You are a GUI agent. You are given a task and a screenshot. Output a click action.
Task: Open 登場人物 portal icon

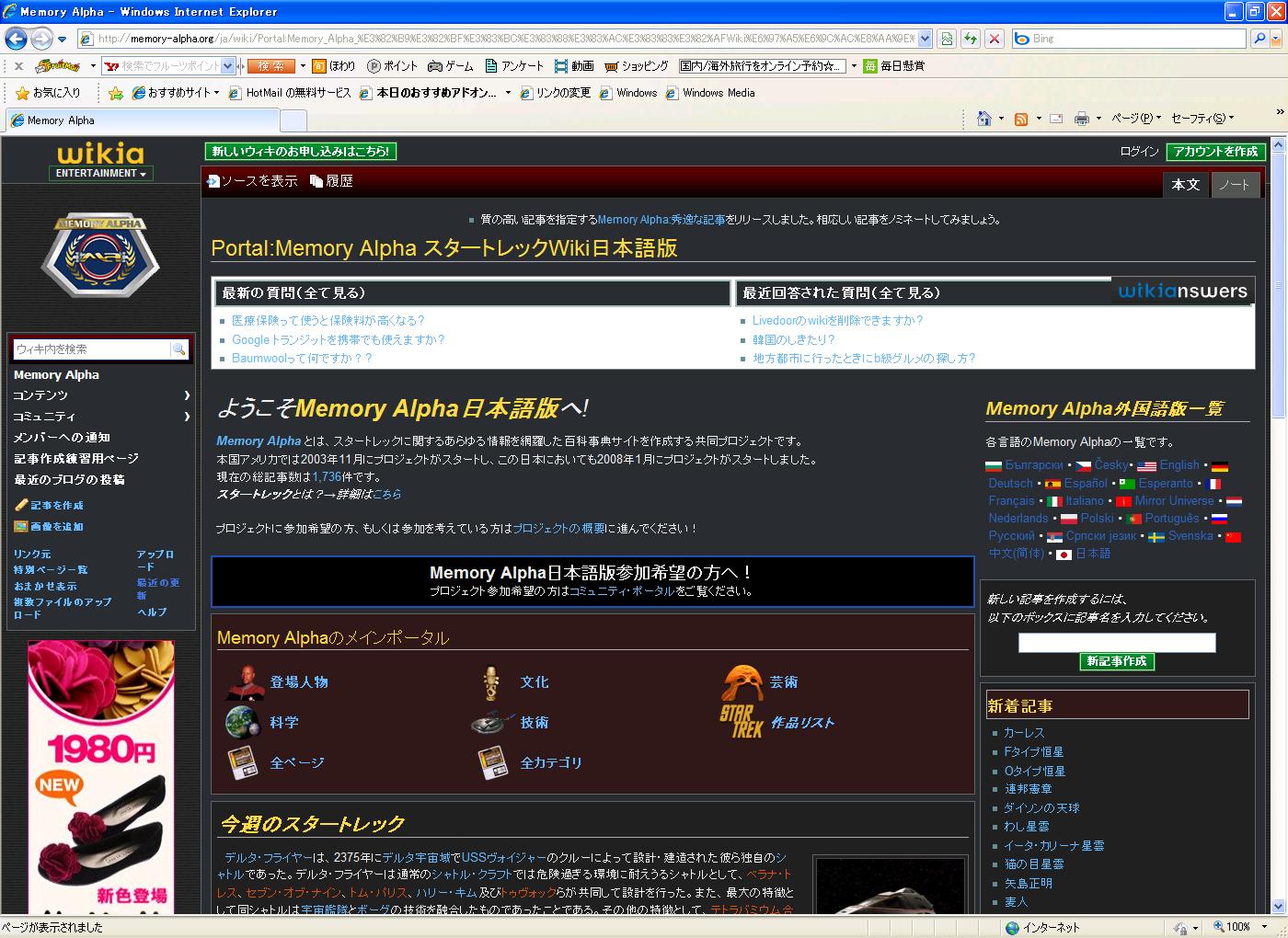click(x=245, y=681)
